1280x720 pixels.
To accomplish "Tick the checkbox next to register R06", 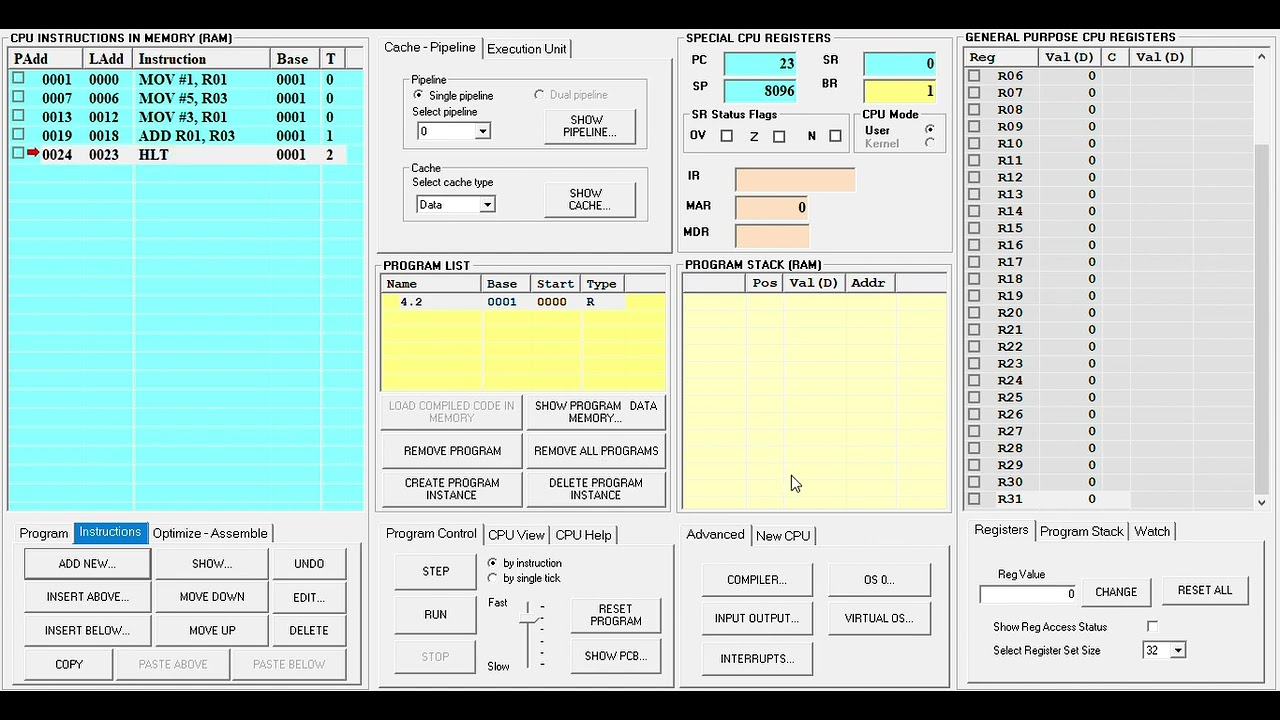I will (x=974, y=75).
